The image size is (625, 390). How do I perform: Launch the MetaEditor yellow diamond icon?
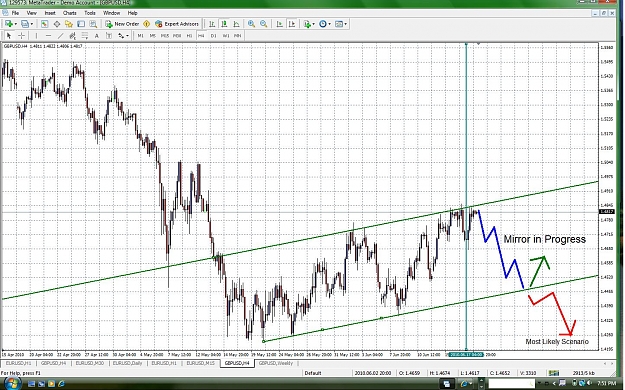(146, 24)
